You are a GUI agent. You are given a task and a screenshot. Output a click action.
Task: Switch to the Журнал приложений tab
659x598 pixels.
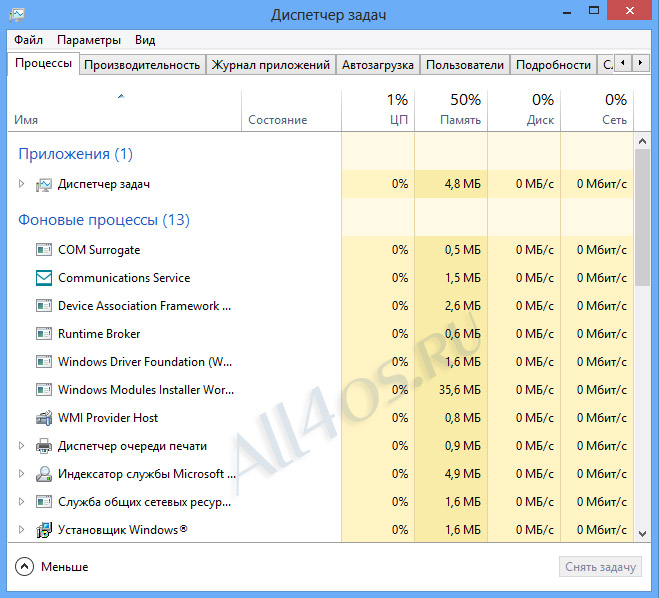pos(270,65)
